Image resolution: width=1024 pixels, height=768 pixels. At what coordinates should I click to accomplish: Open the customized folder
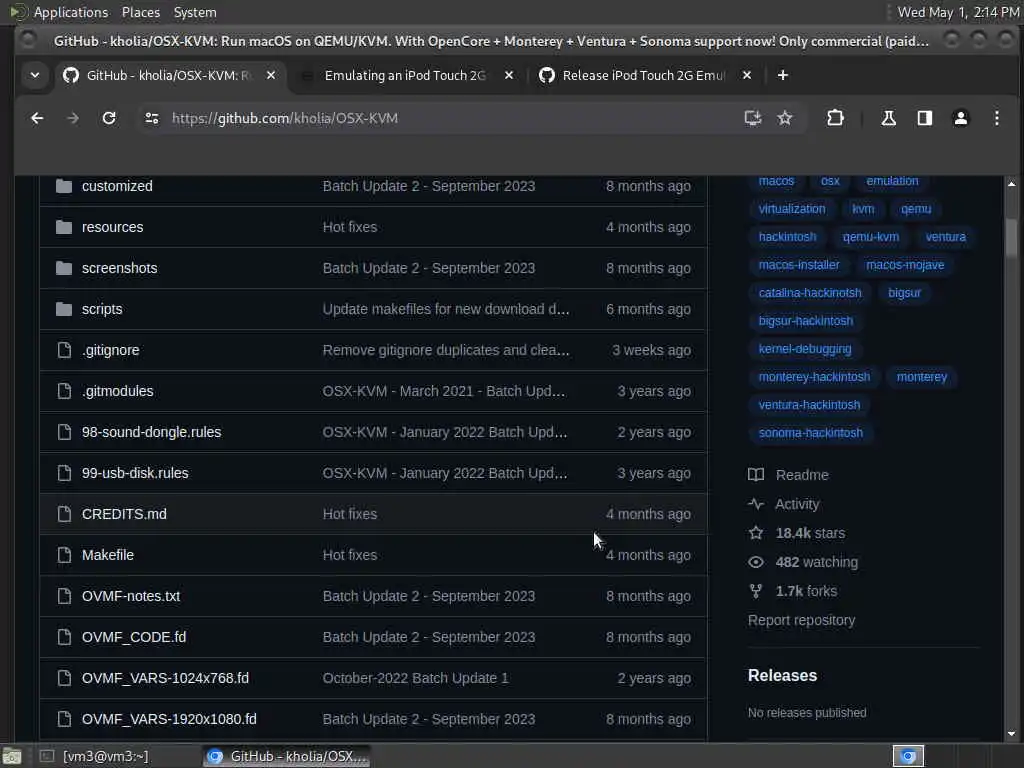[x=117, y=186]
